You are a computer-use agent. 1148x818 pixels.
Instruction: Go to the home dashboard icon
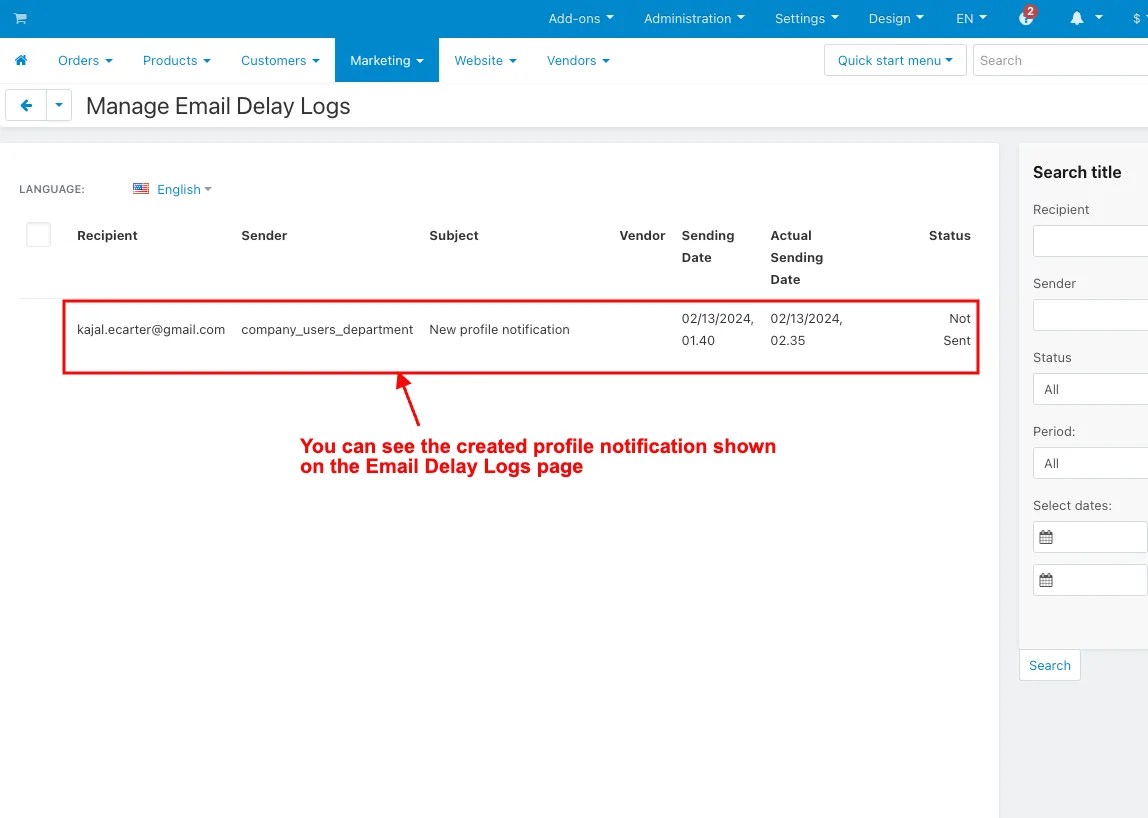coord(21,60)
